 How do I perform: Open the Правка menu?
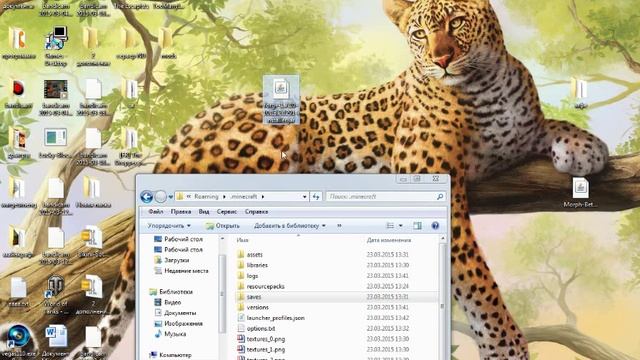point(181,212)
